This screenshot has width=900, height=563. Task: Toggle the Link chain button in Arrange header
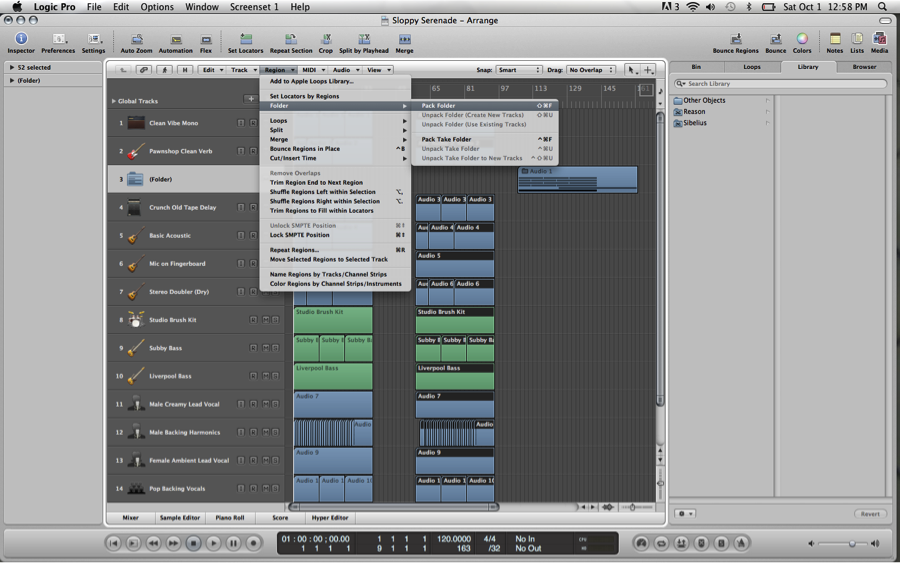pyautogui.click(x=144, y=70)
